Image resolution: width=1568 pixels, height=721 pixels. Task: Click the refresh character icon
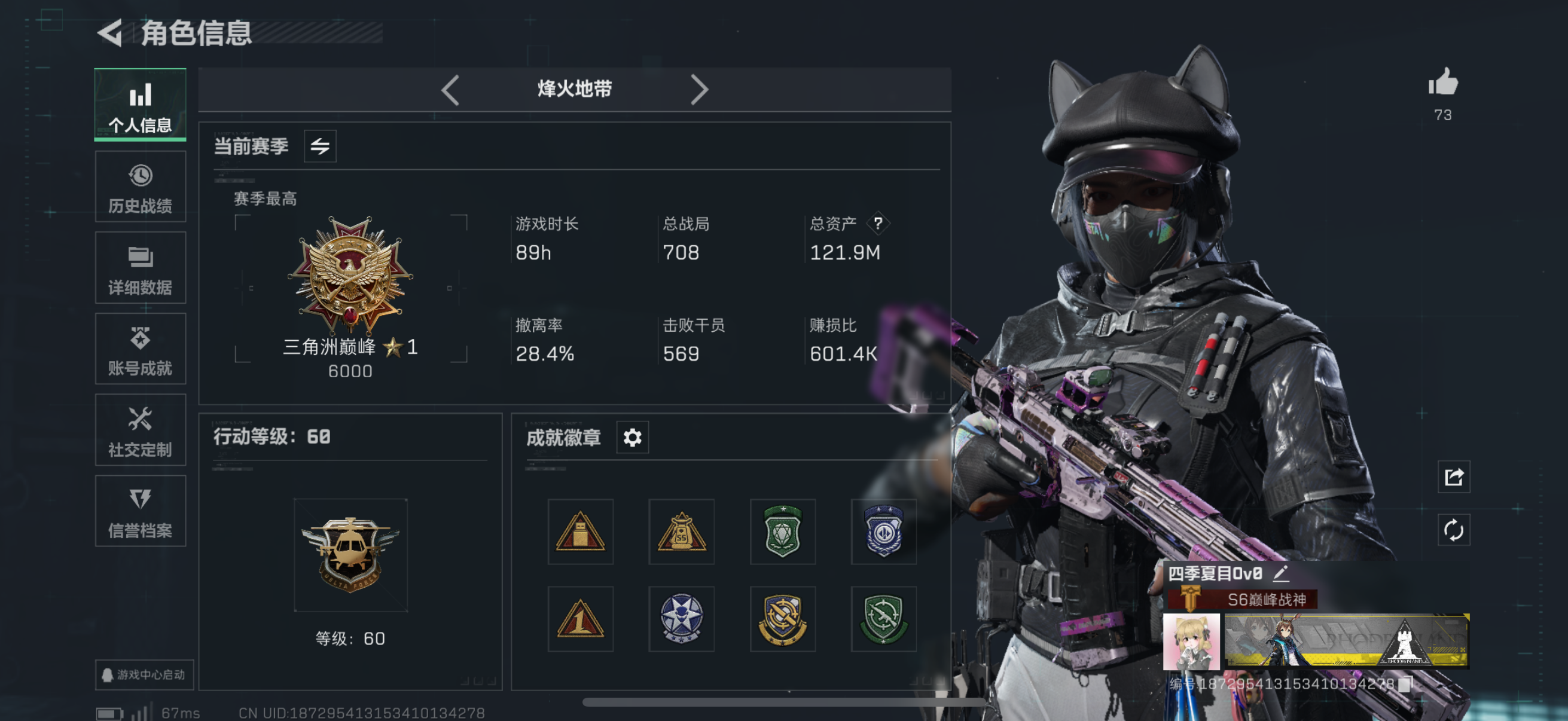pyautogui.click(x=1454, y=529)
